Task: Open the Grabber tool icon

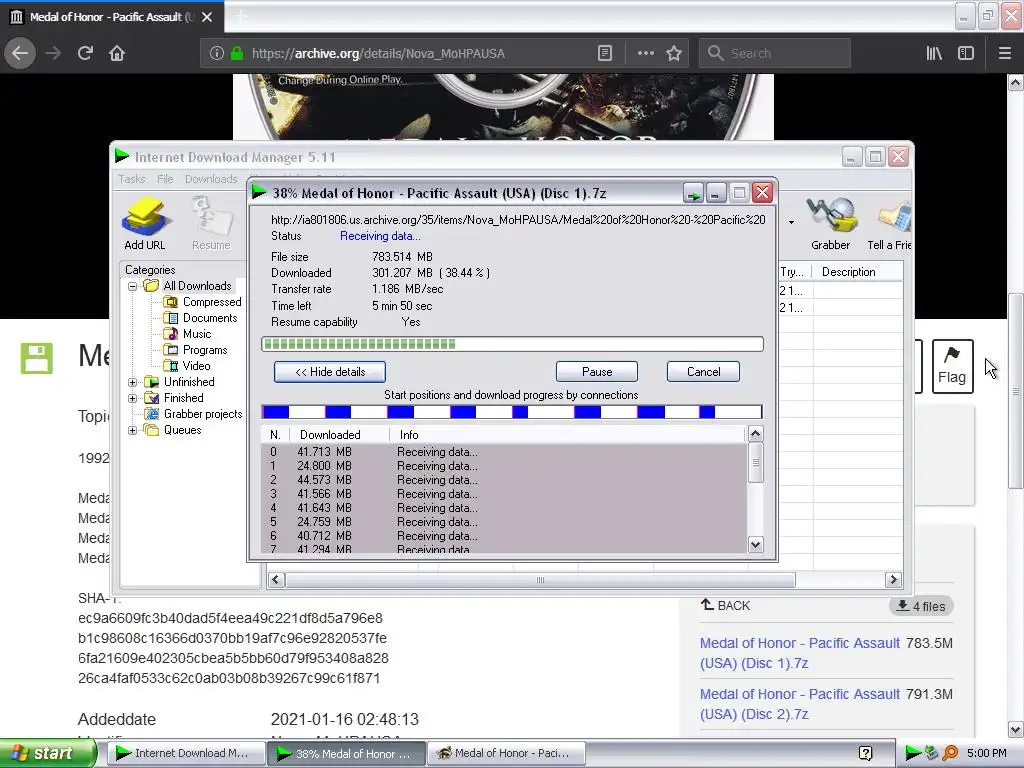Action: click(x=830, y=223)
